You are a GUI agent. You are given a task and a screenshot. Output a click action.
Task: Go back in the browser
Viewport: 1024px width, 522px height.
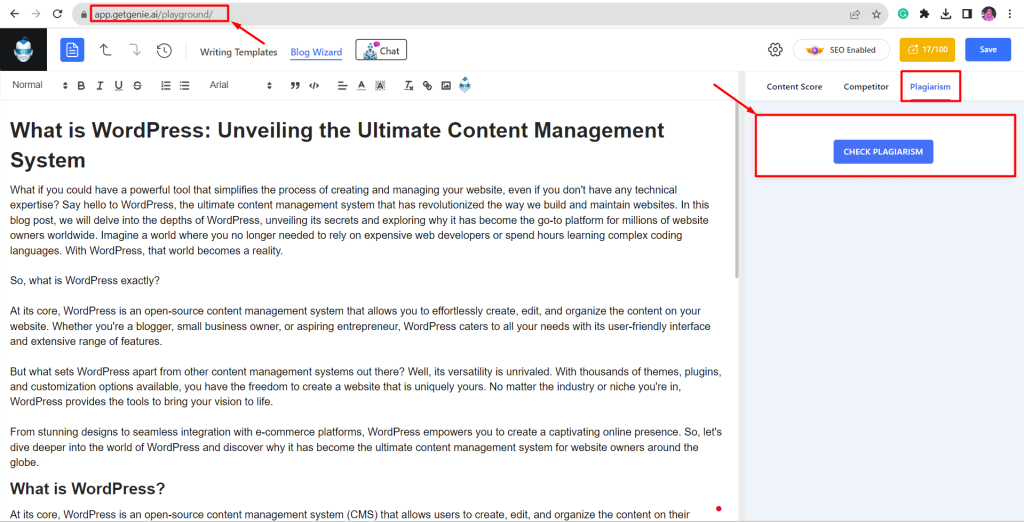[14, 14]
